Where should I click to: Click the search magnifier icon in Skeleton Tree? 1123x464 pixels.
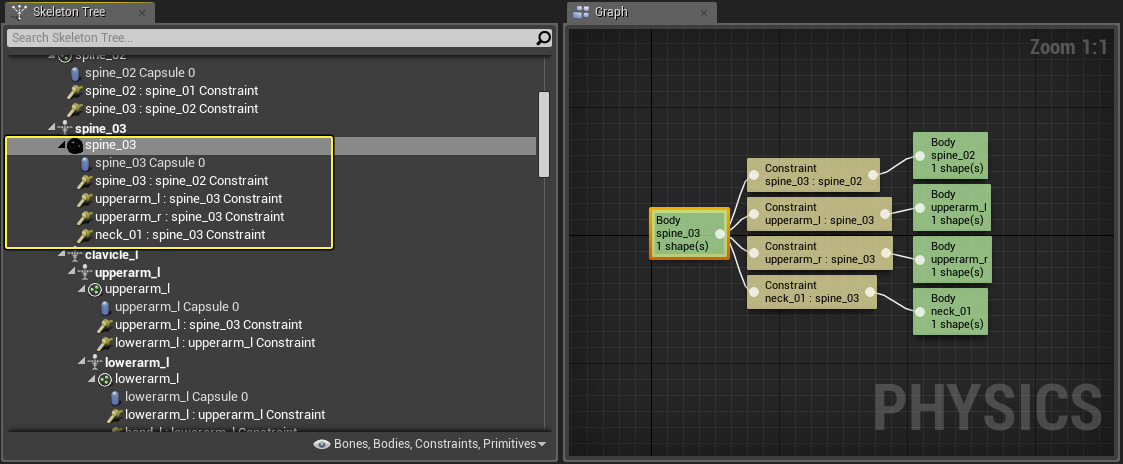tap(543, 38)
